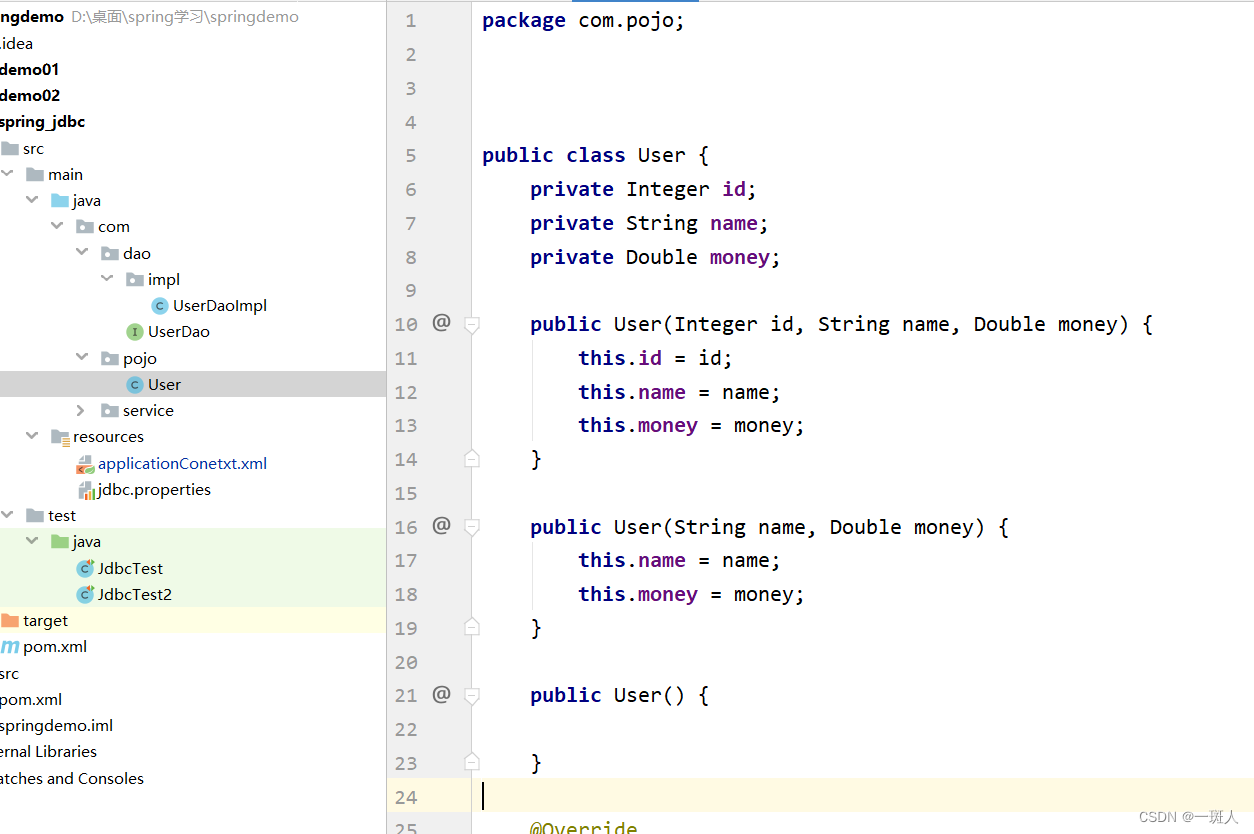Select the User file in the project tree
The width and height of the screenshot is (1254, 834).
(x=165, y=384)
